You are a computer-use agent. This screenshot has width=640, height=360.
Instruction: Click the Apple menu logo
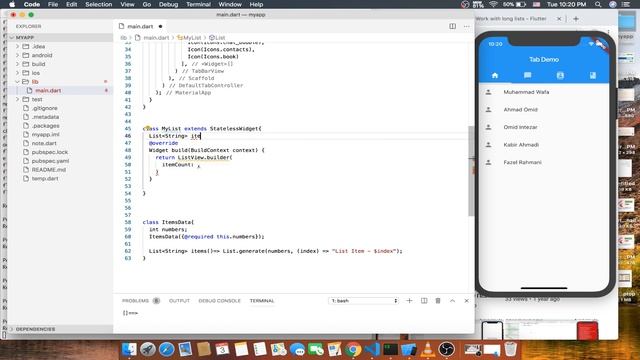pos(12,4)
